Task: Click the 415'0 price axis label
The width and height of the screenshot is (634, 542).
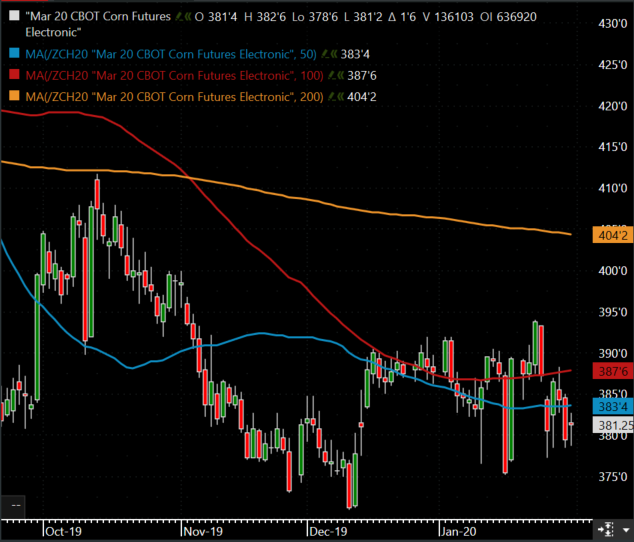Action: point(613,147)
